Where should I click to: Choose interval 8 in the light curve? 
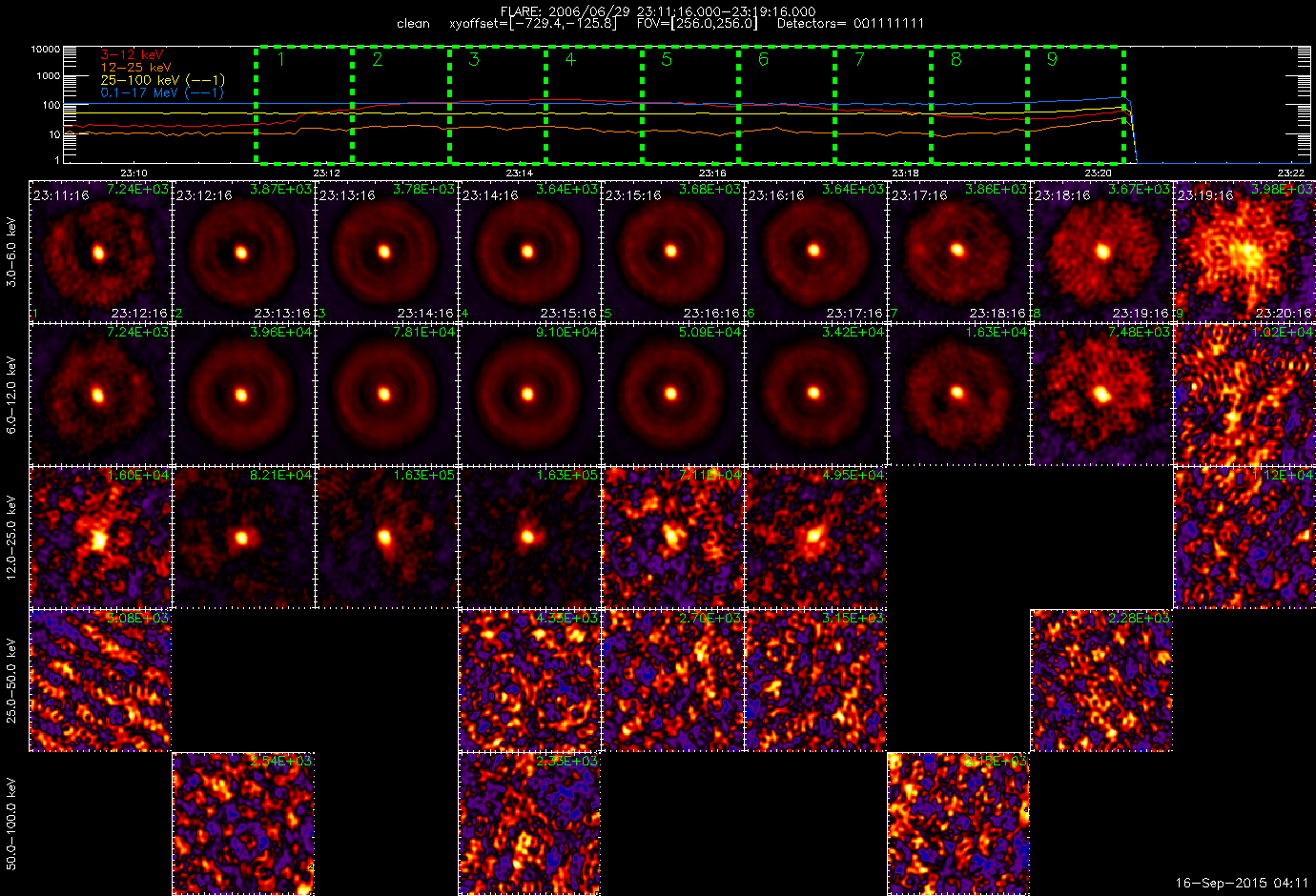[x=978, y=105]
